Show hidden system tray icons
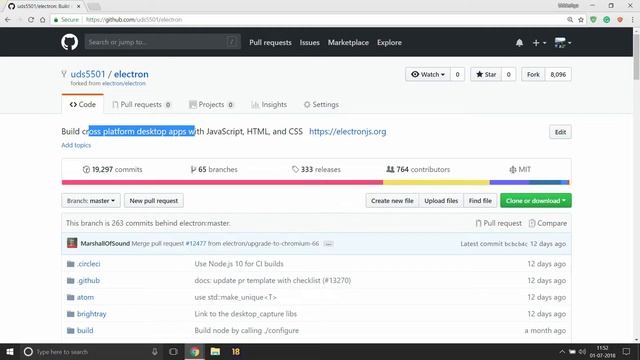Viewport: 640px width, 360px height. (562, 352)
